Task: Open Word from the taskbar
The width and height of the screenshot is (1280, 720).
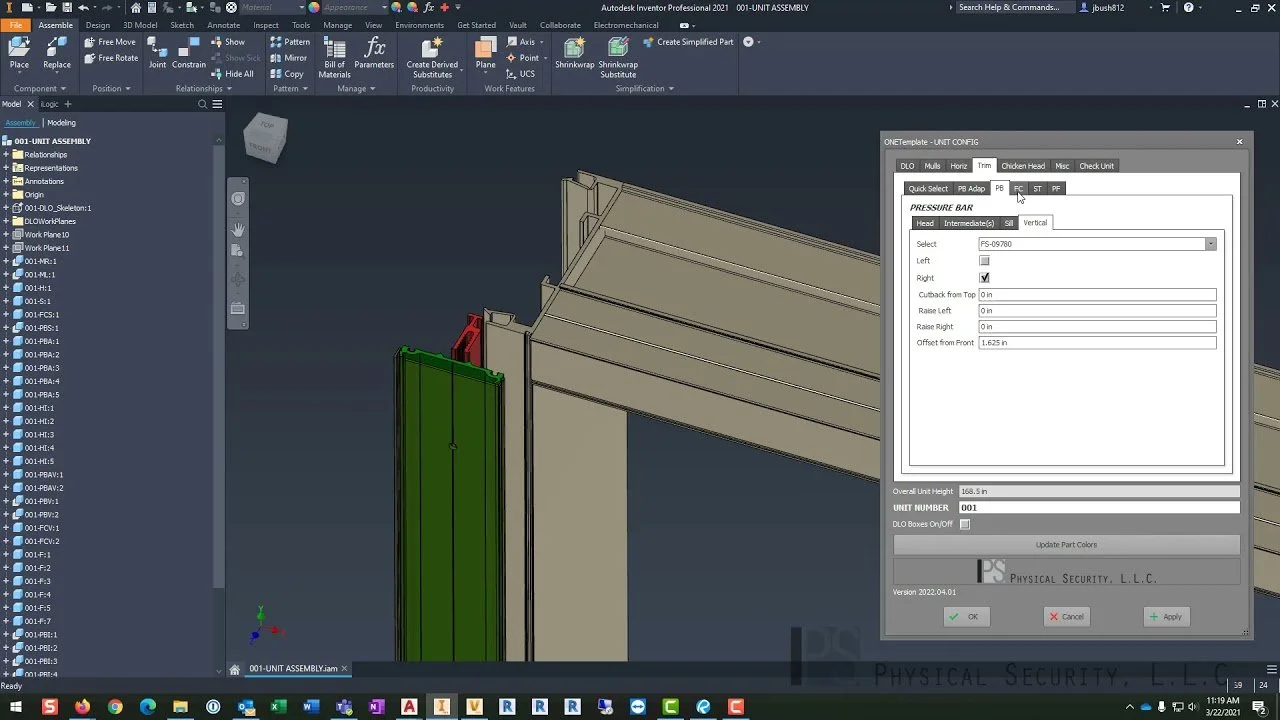Action: (x=311, y=706)
